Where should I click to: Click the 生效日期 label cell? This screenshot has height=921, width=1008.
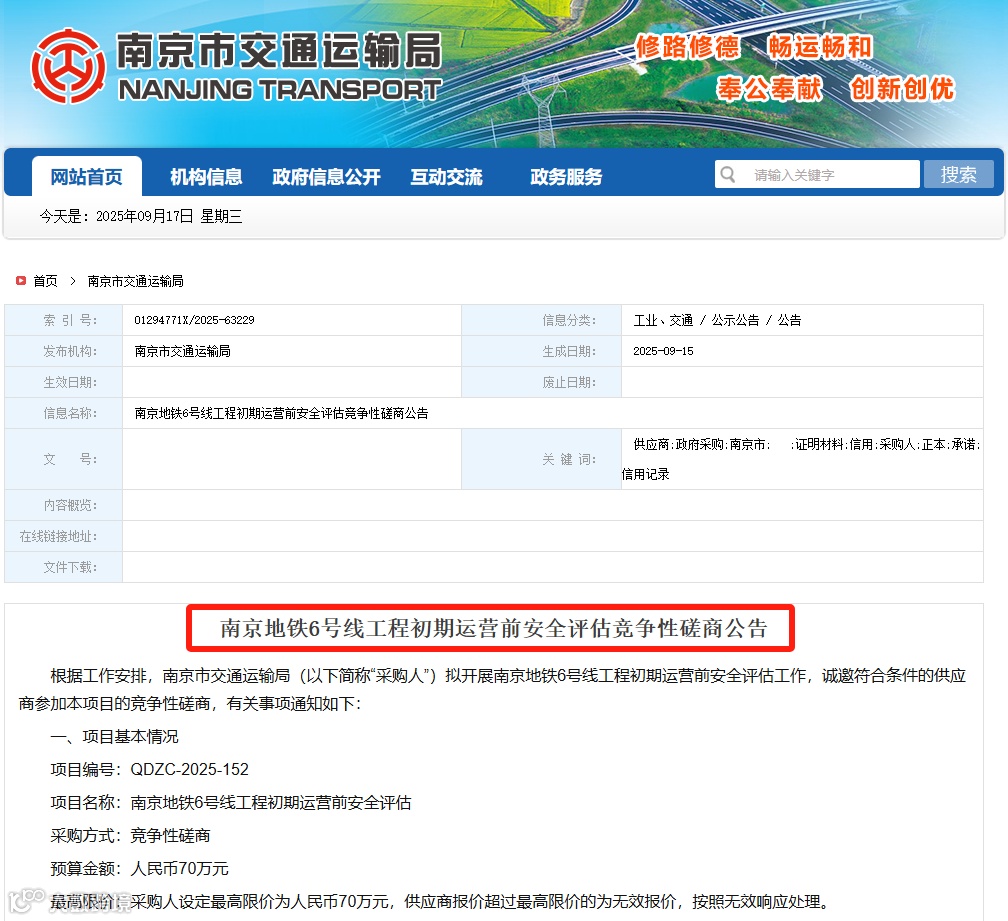tap(64, 382)
